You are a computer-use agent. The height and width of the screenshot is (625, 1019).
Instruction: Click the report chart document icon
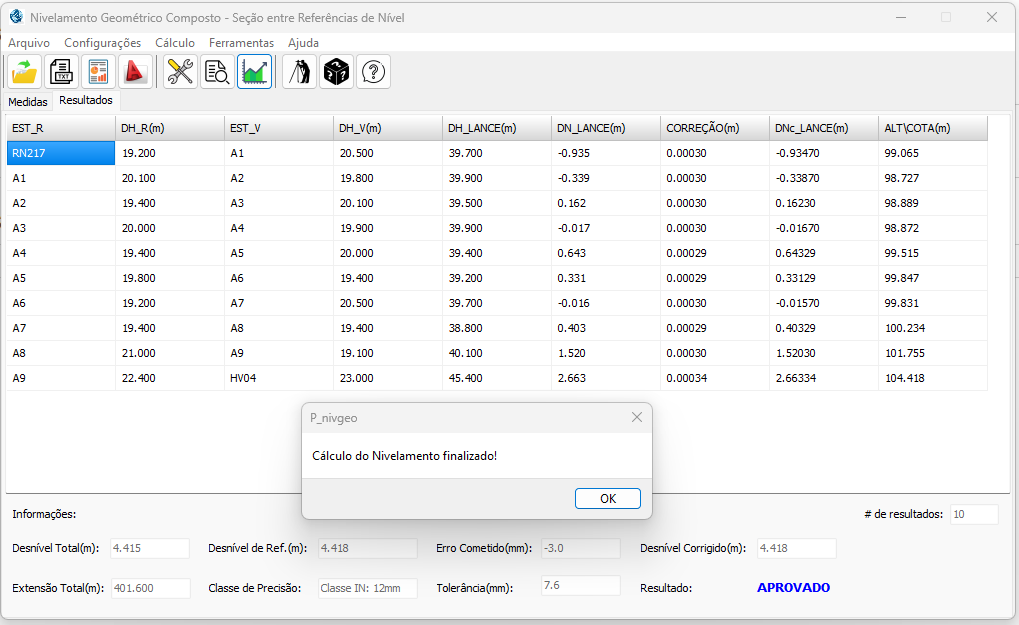point(98,71)
